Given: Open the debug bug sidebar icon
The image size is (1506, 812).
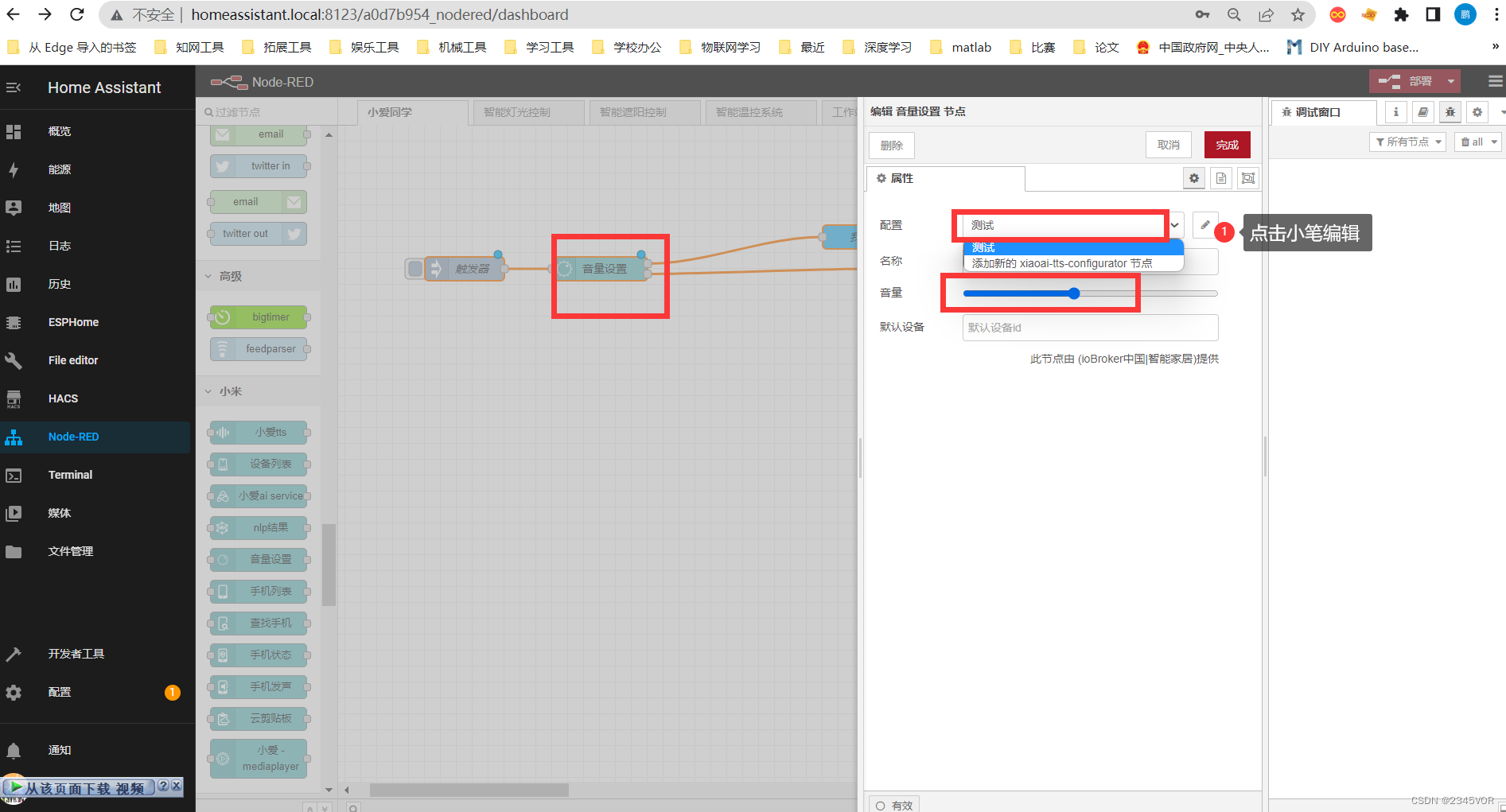Looking at the screenshot, I should click(1450, 112).
